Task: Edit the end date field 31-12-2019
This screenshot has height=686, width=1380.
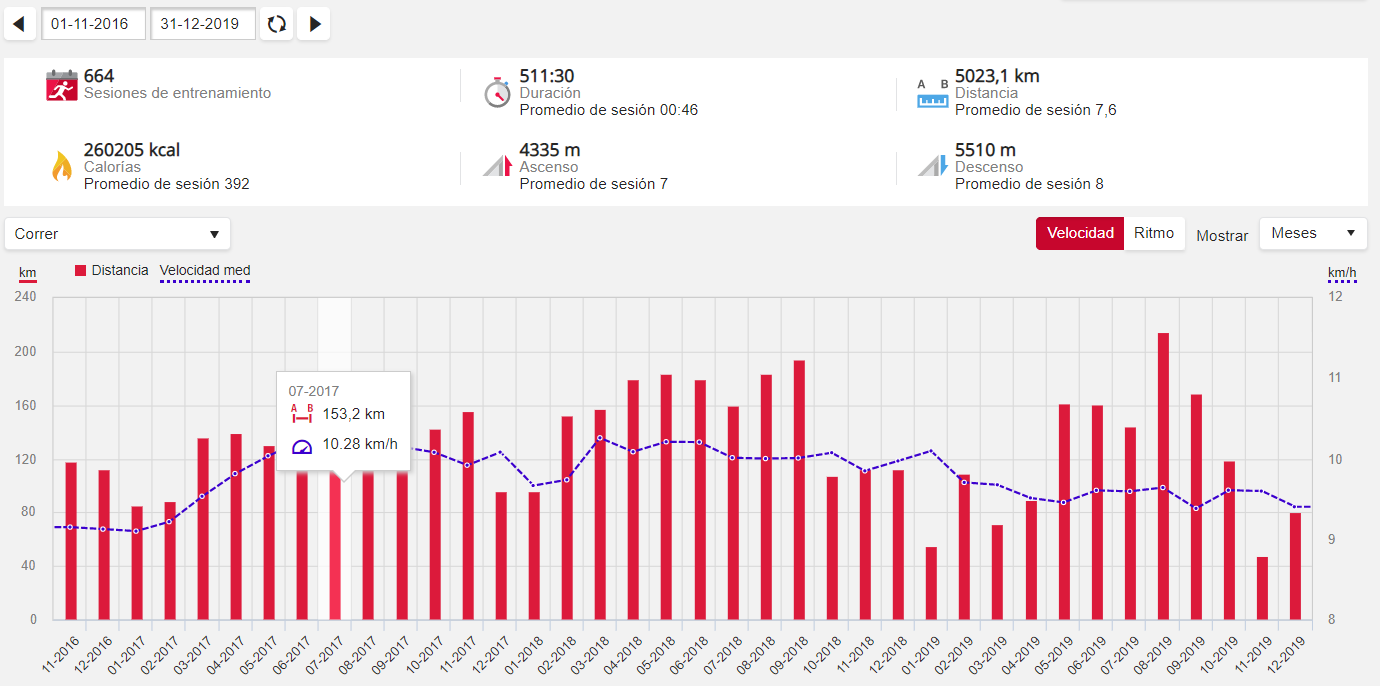Action: tap(203, 24)
